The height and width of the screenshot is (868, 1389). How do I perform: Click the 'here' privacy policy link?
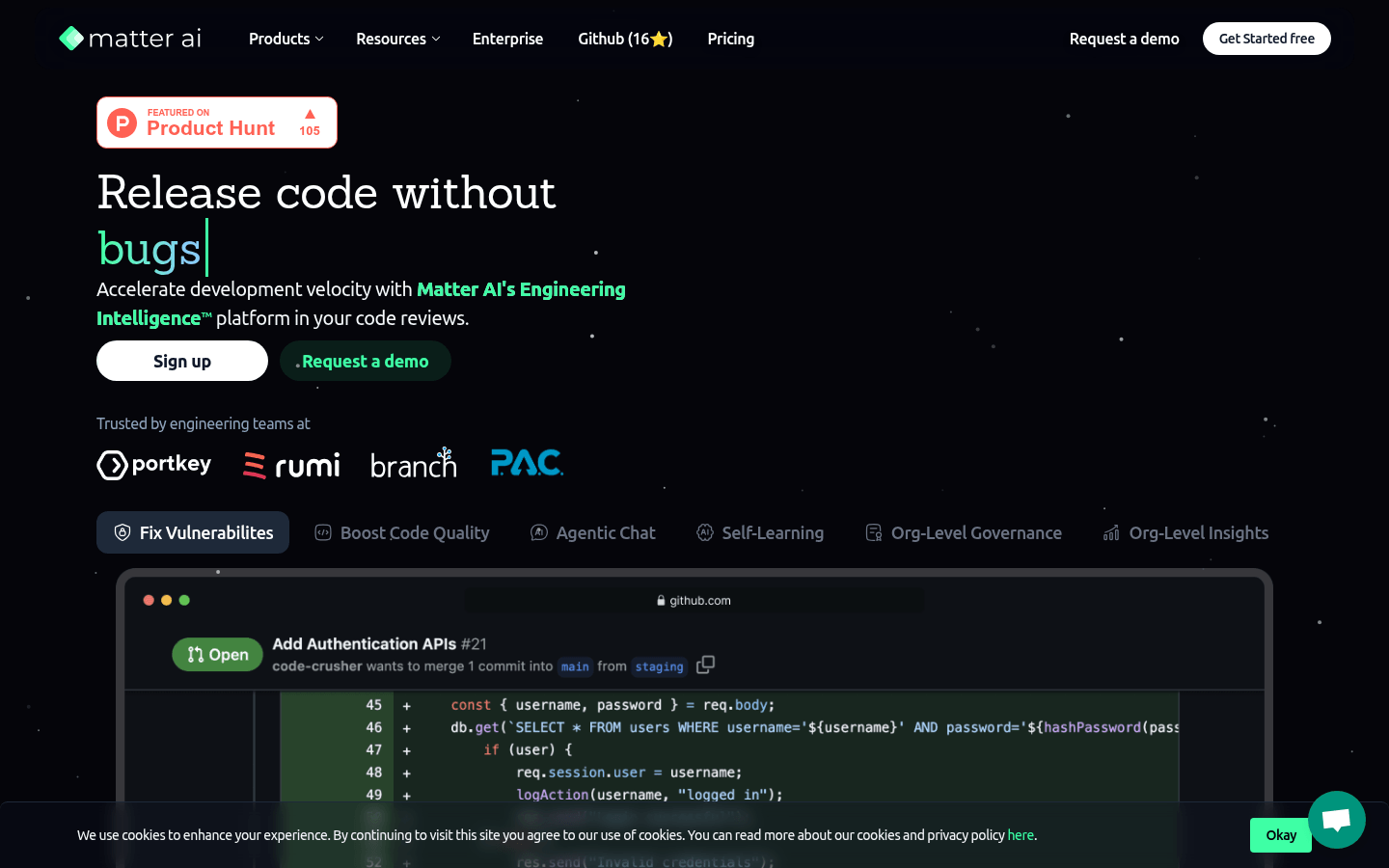[x=1021, y=835]
